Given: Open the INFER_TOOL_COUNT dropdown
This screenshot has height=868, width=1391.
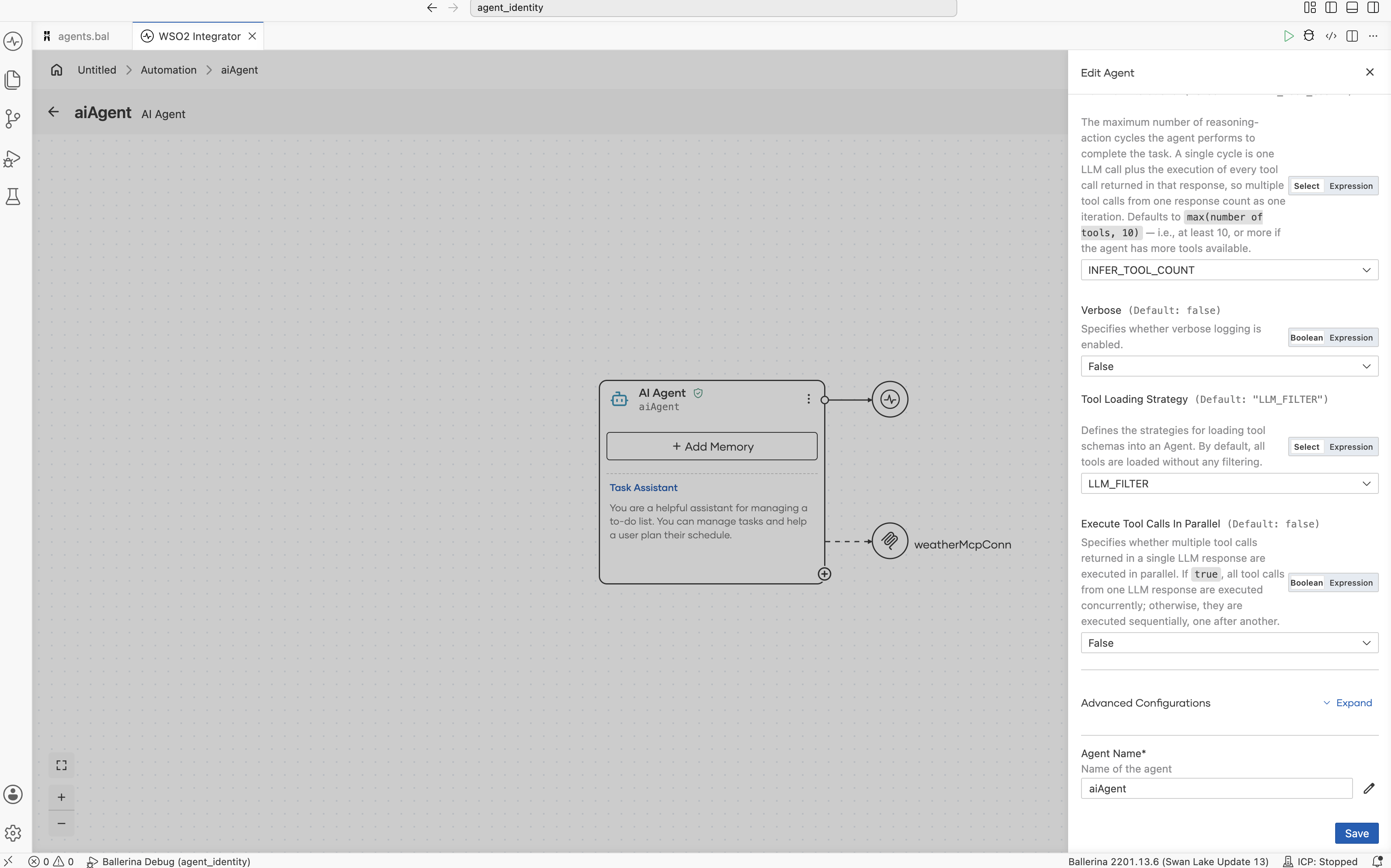Looking at the screenshot, I should coord(1229,270).
